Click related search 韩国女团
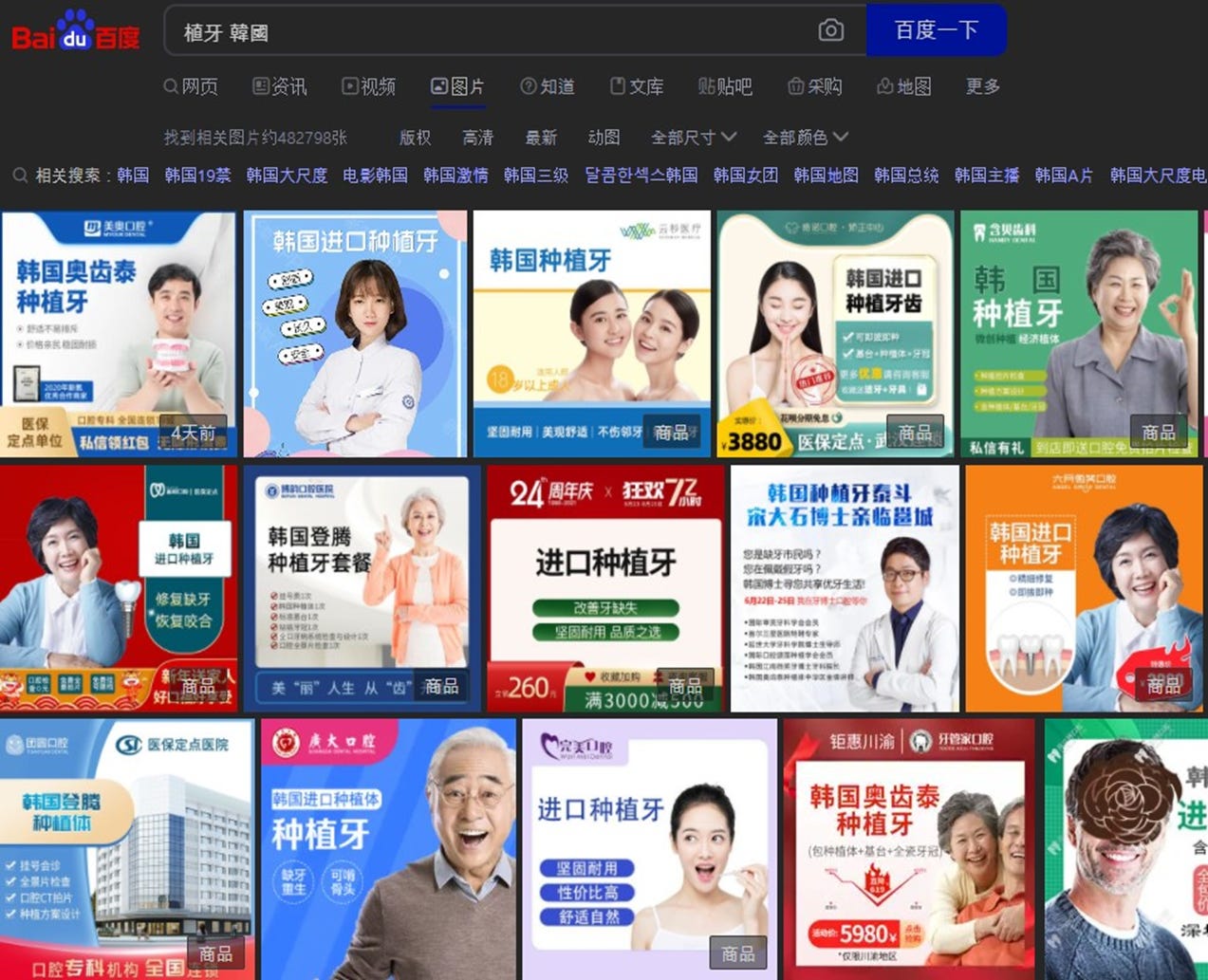The image size is (1208, 980). [x=745, y=176]
